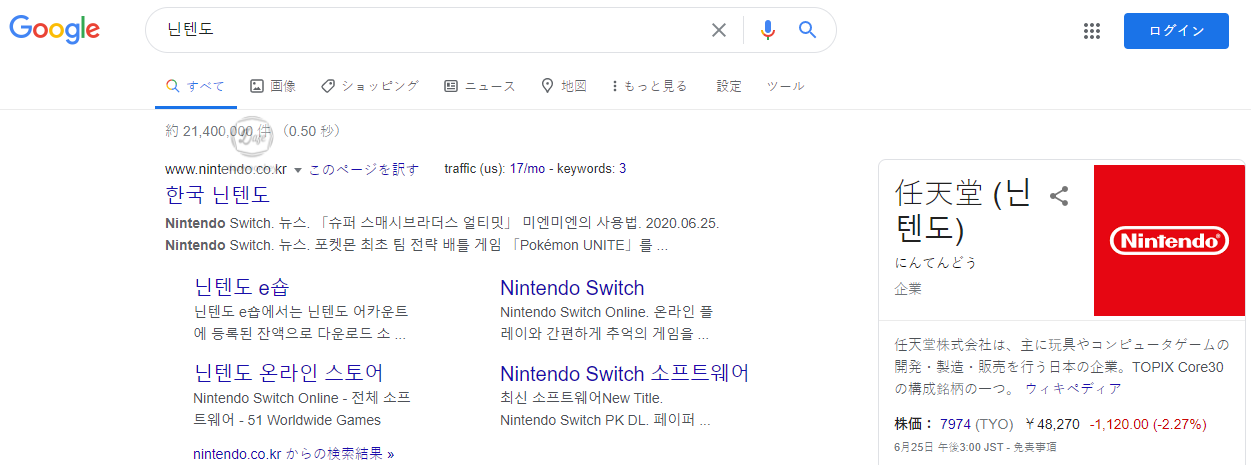Open the 한국 닌텐도 result
1251x465 pixels.
pos(217,194)
